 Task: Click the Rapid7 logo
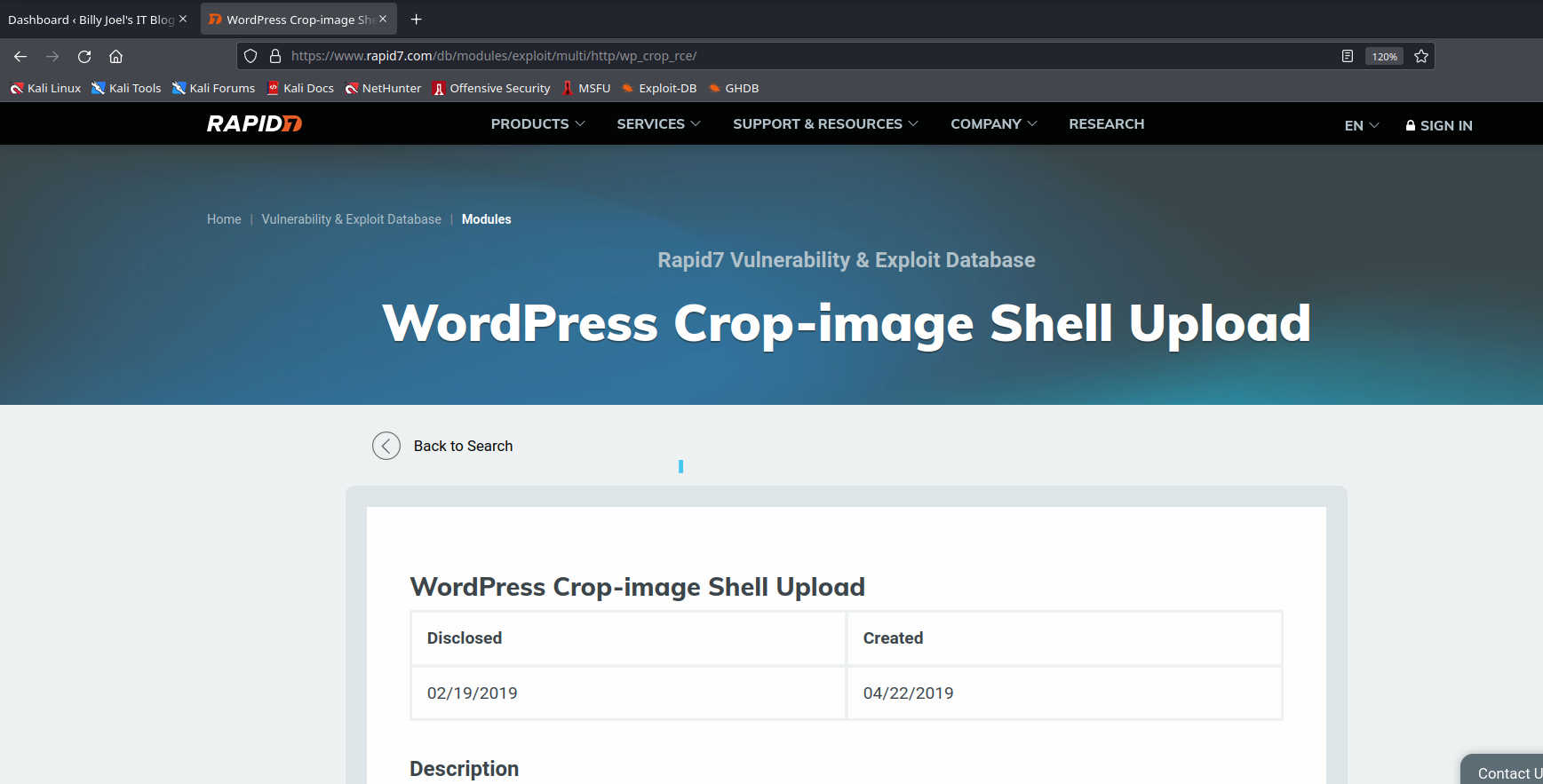coord(254,124)
